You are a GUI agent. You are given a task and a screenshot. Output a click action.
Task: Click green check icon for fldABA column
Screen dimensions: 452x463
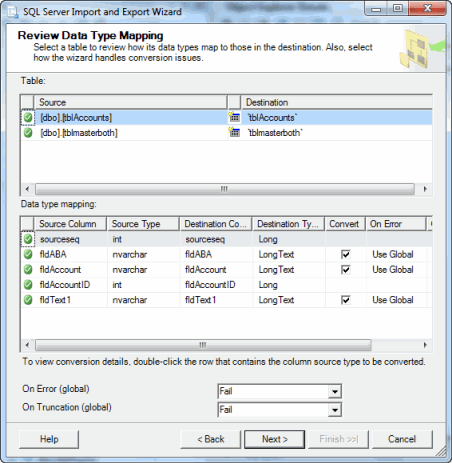pos(28,254)
